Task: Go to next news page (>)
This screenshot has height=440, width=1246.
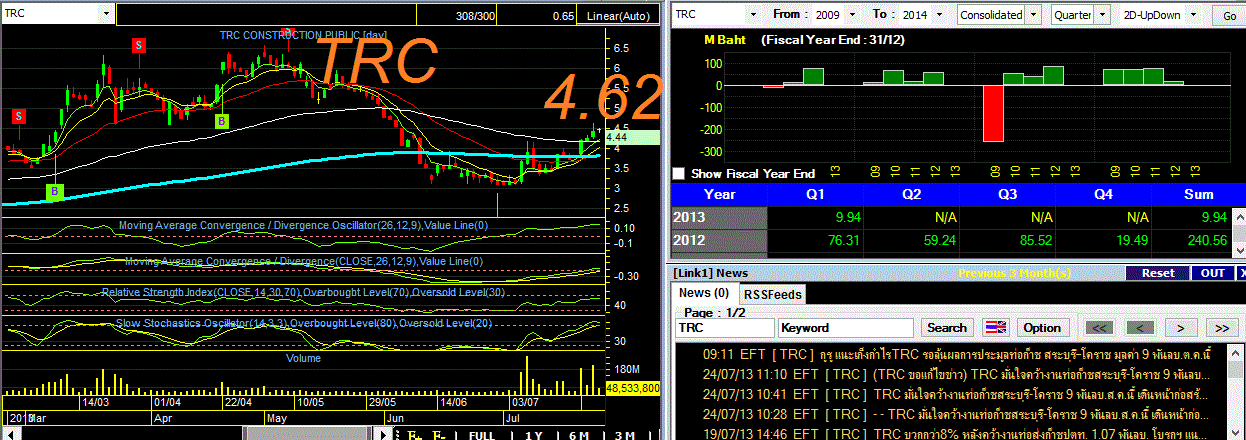Action: (1181, 328)
